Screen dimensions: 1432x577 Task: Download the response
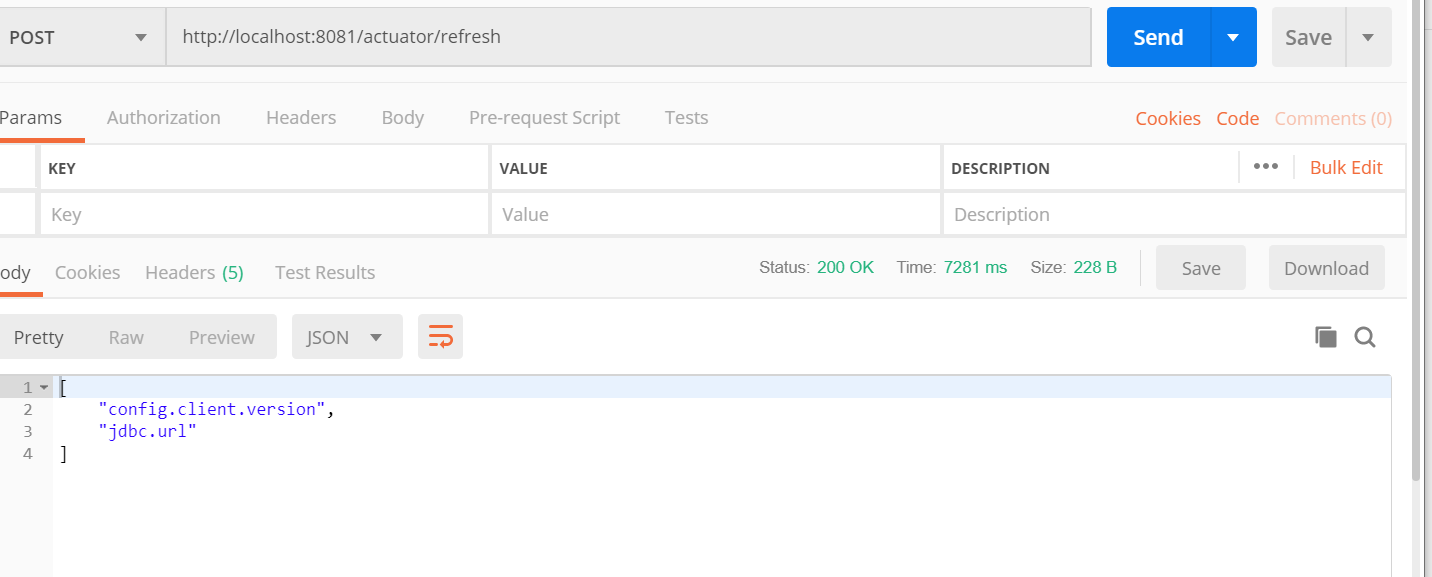[x=1327, y=268]
